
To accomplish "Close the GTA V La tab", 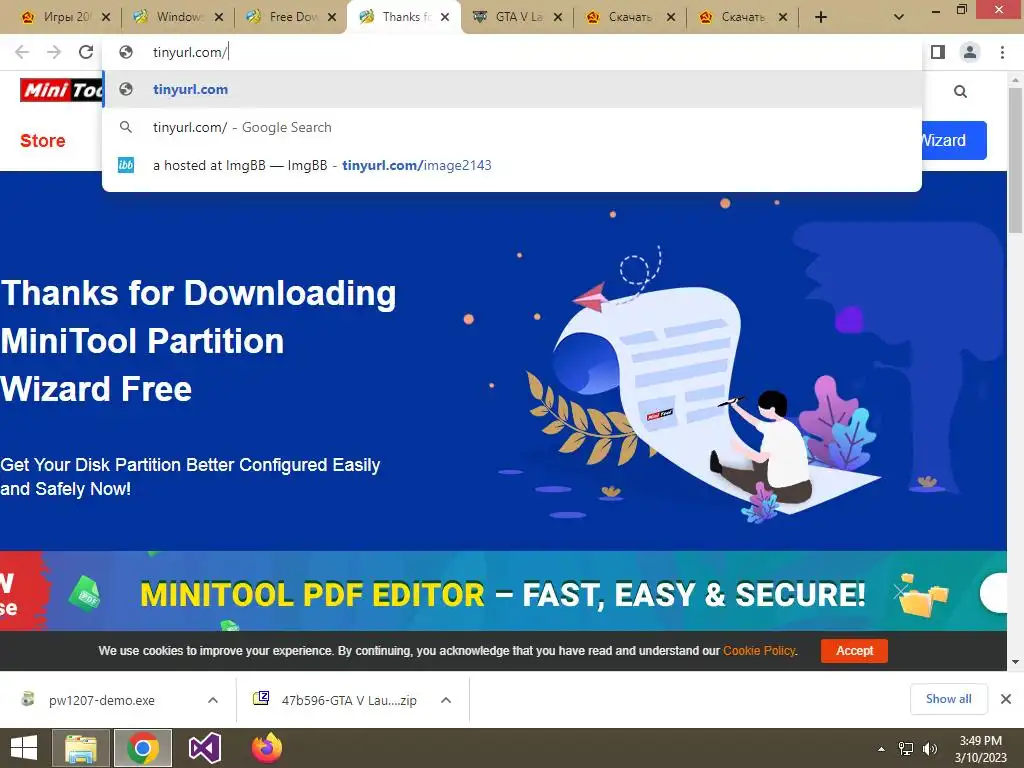I will pyautogui.click(x=558, y=17).
